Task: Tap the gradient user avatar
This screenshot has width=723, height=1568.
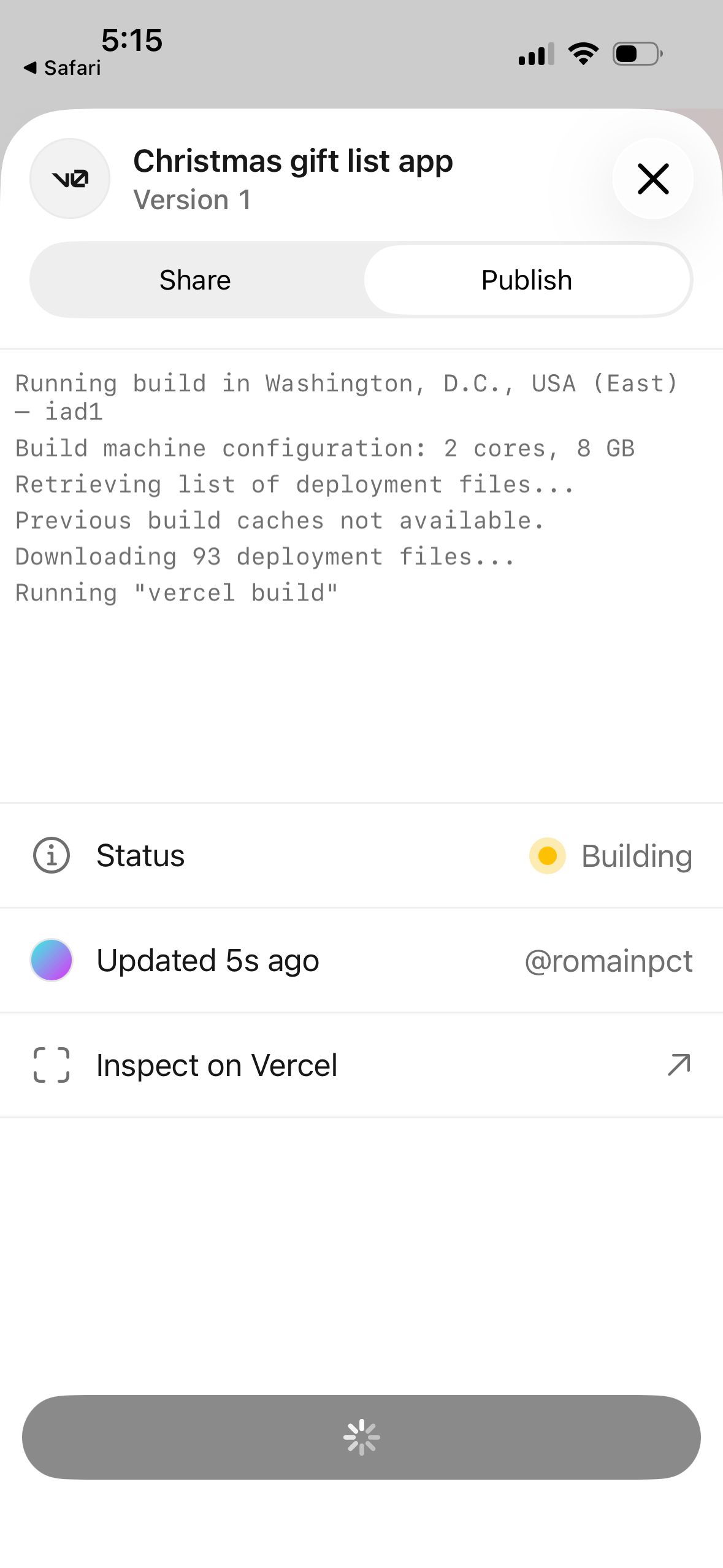Action: [x=52, y=960]
